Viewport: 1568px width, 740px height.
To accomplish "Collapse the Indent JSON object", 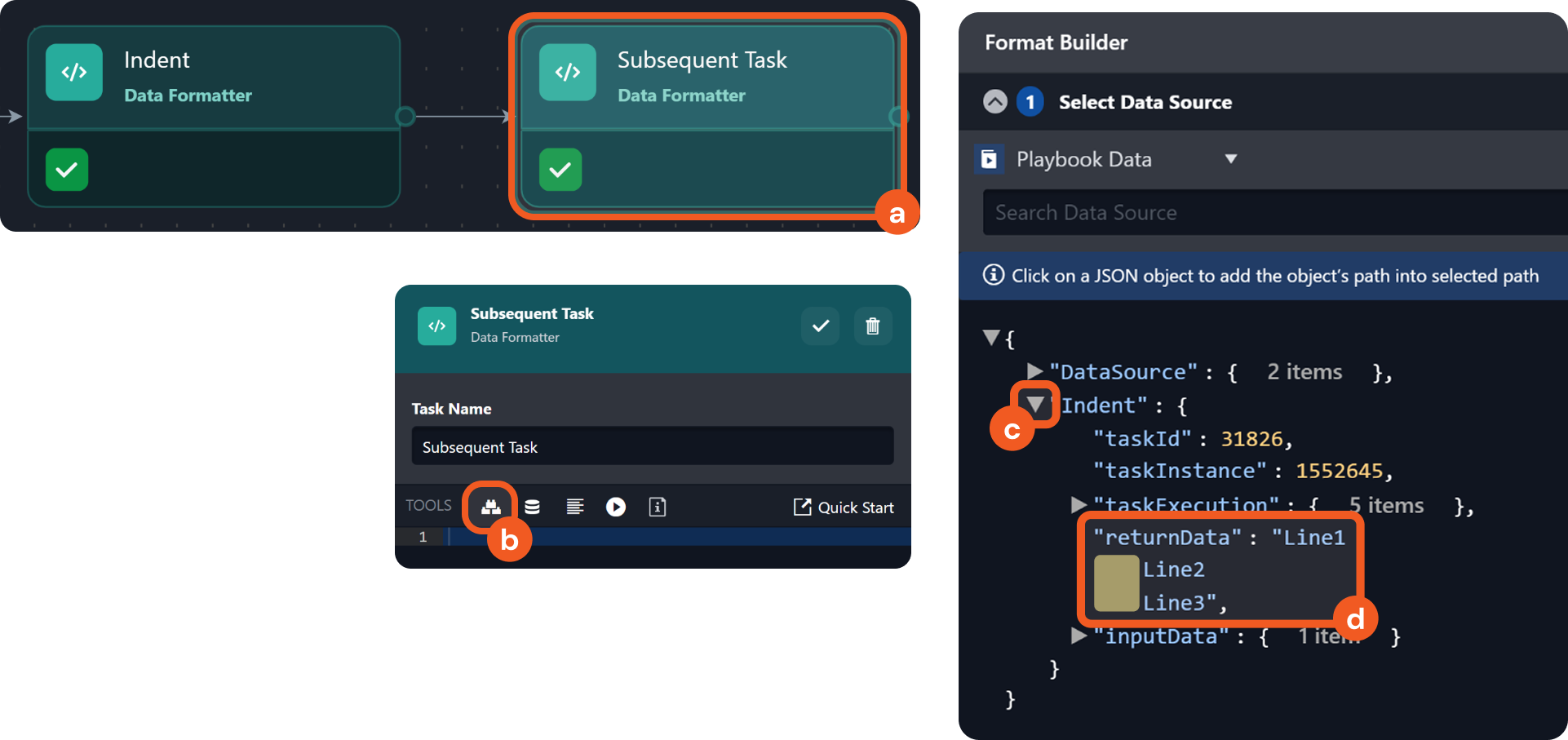I will [x=1035, y=405].
